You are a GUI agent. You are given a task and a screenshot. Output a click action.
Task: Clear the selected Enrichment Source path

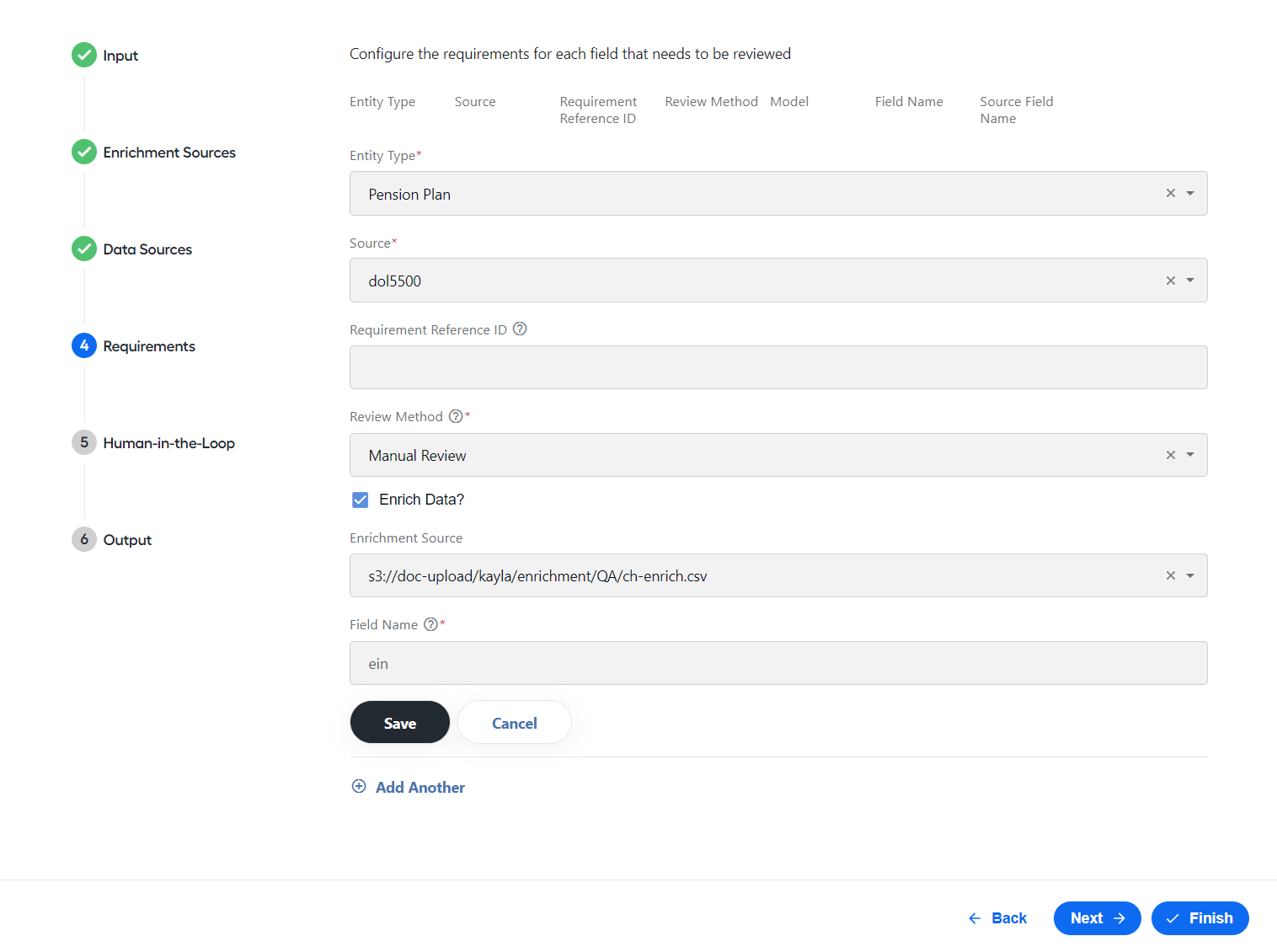1170,575
